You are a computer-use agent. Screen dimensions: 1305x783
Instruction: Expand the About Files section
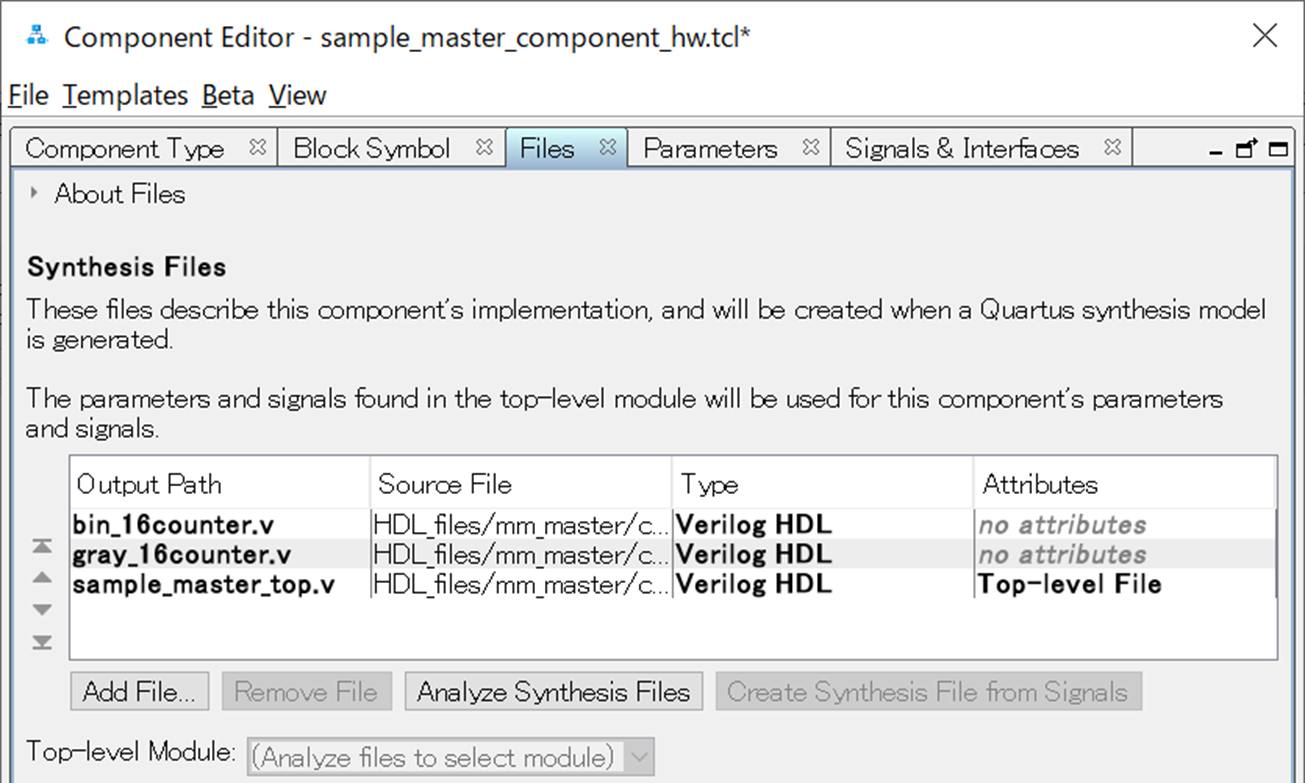point(34,194)
